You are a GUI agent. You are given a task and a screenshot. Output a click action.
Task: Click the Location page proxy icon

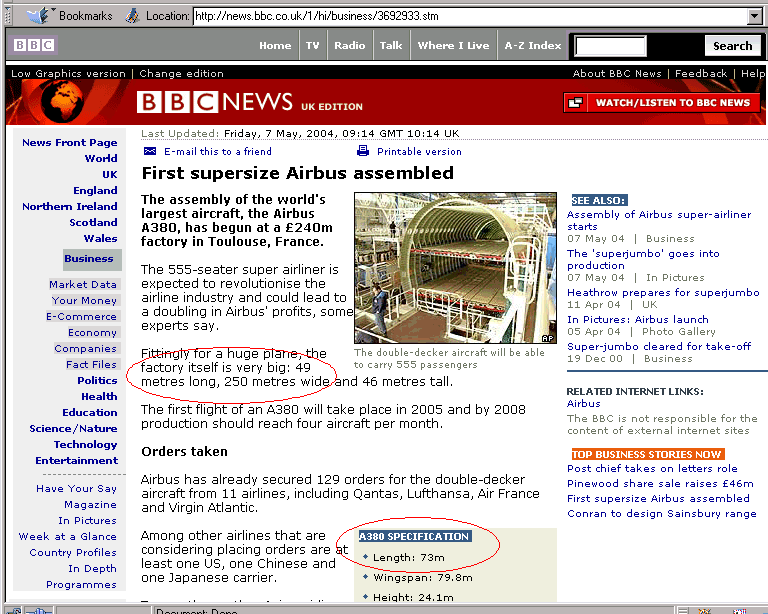[132, 16]
